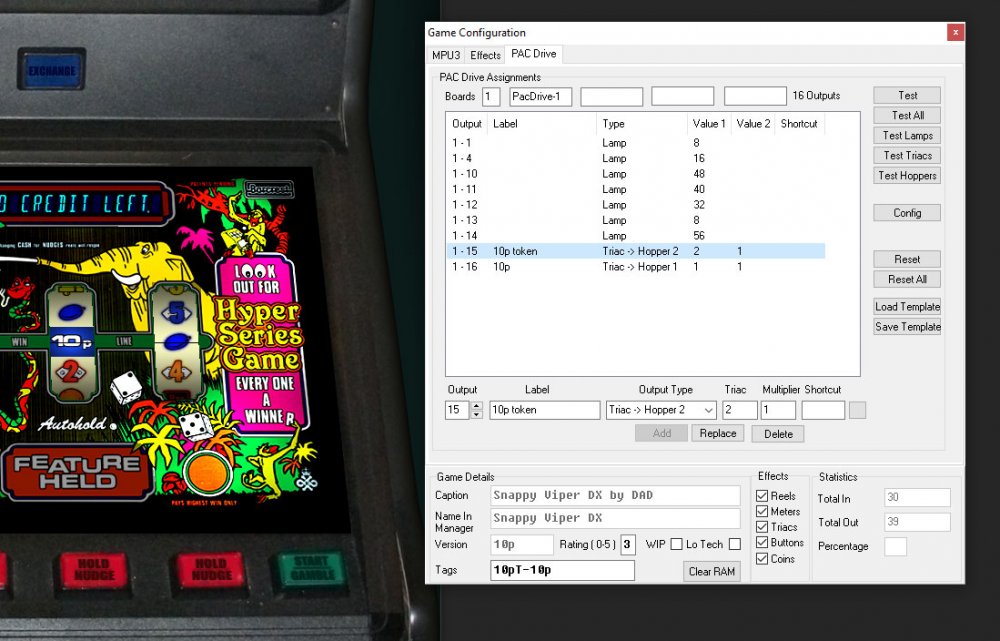Image resolution: width=1000 pixels, height=641 pixels.
Task: Run Test Triacs
Action: coord(907,155)
